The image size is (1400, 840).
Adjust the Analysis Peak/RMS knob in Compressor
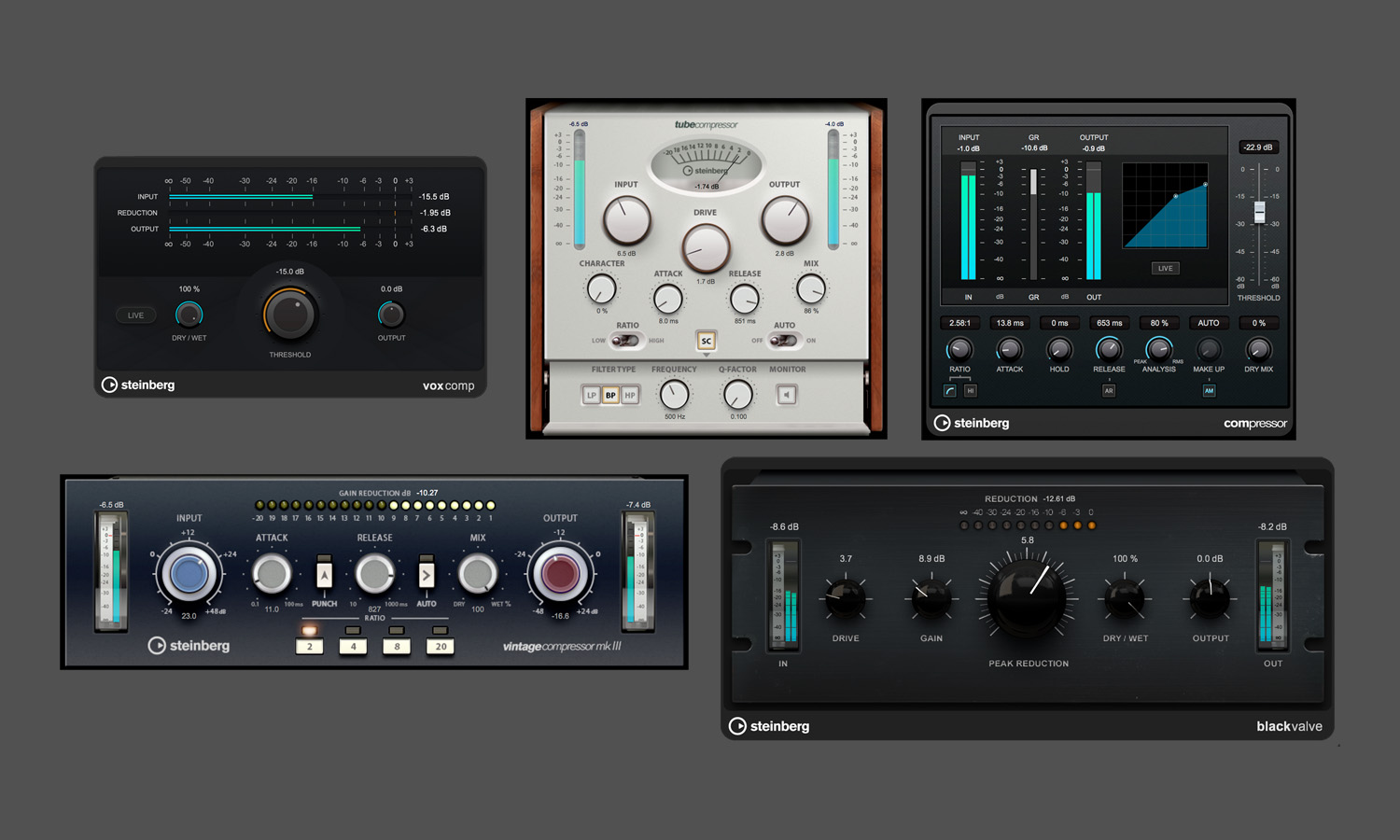click(1159, 350)
